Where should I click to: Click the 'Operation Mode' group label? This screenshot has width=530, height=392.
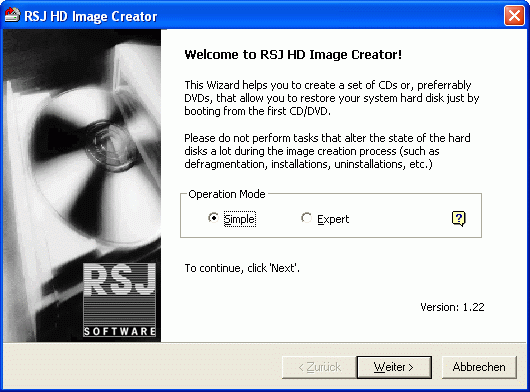(227, 194)
